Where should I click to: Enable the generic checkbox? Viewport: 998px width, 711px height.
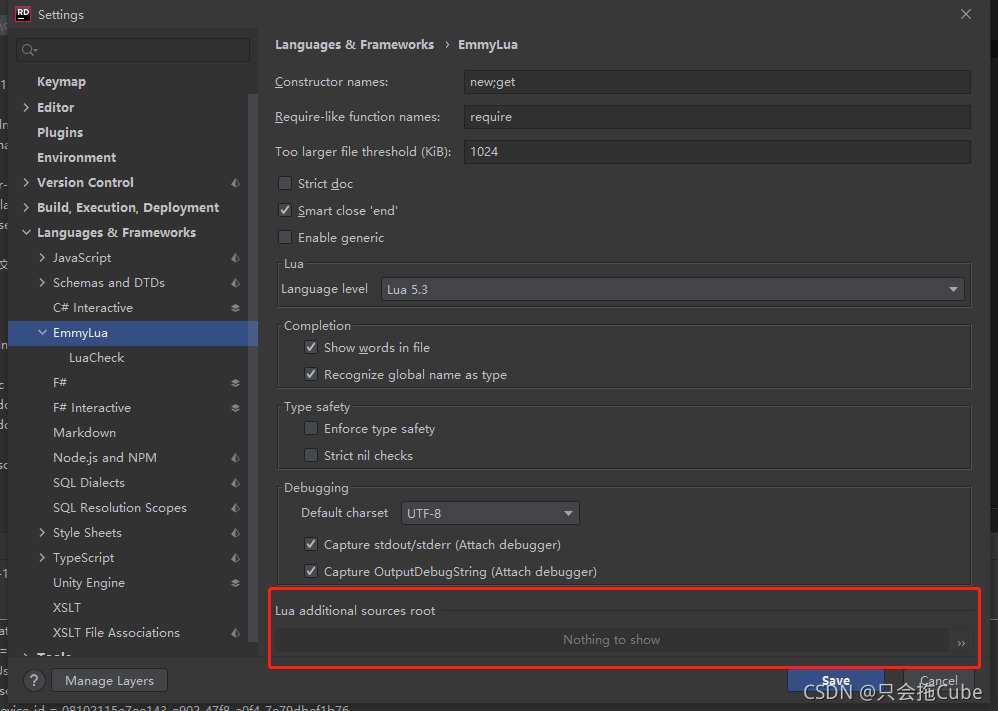coord(285,237)
